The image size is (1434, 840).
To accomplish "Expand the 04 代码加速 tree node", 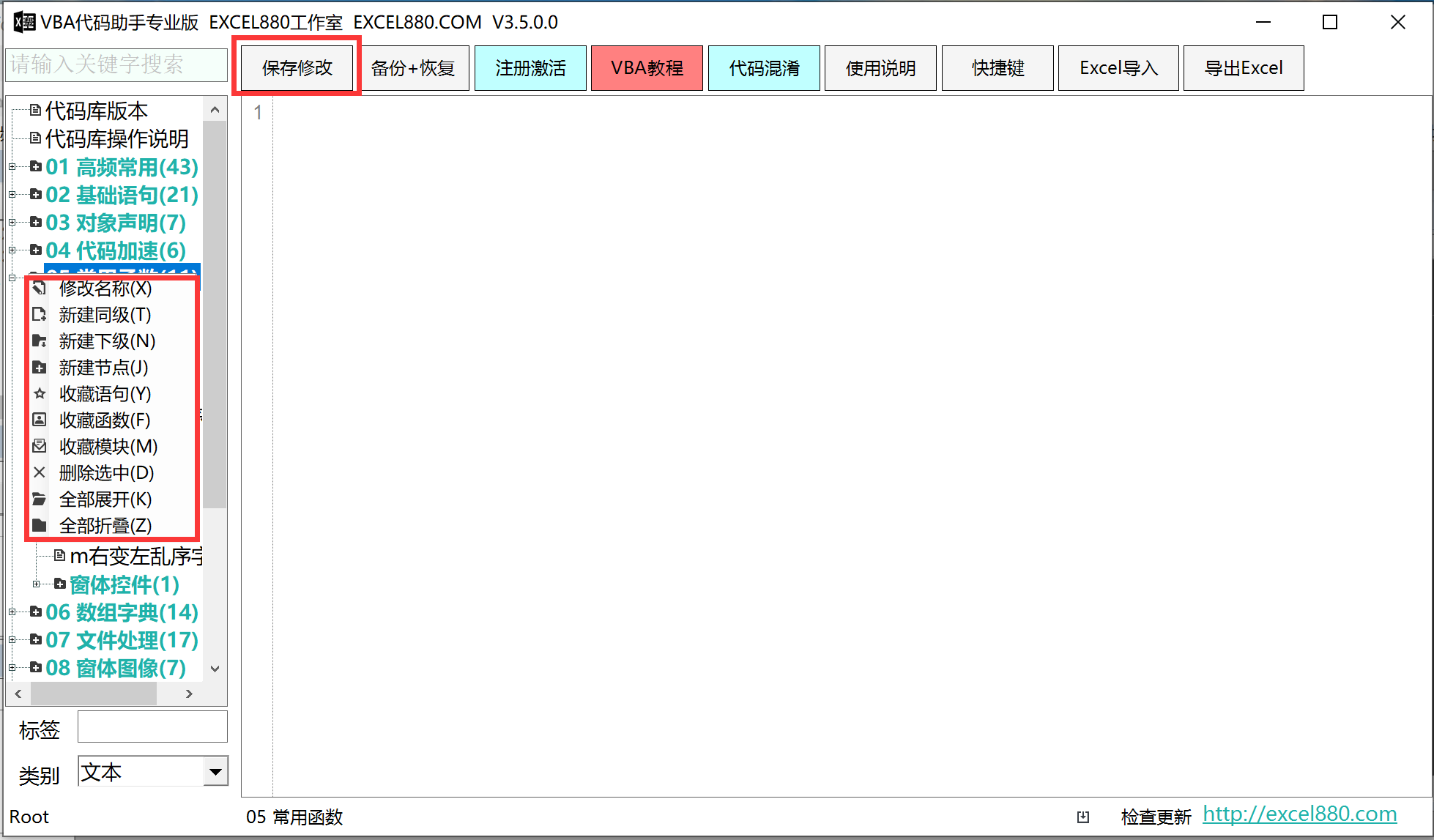I will click(12, 250).
